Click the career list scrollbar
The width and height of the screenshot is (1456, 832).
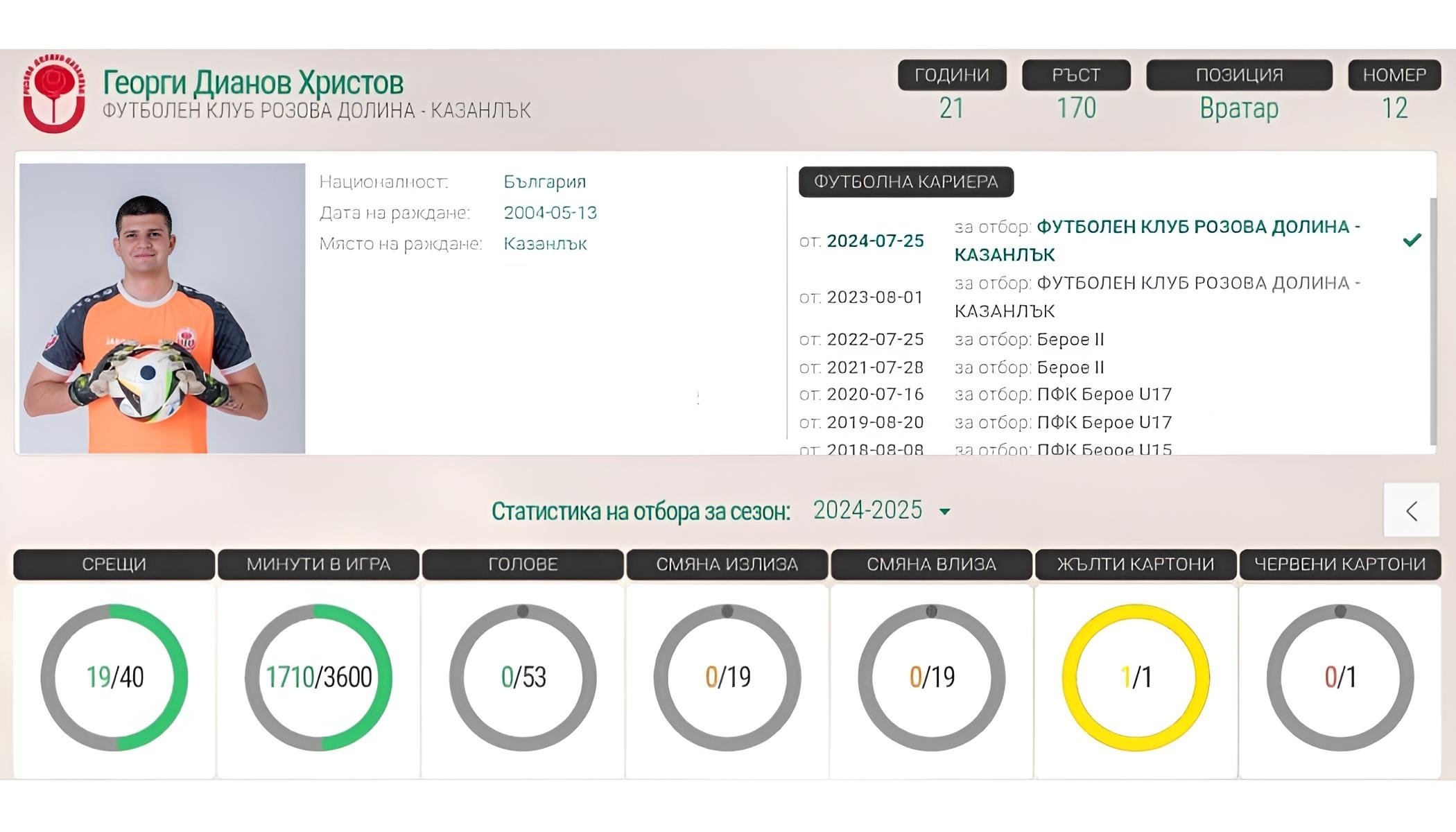1433,322
